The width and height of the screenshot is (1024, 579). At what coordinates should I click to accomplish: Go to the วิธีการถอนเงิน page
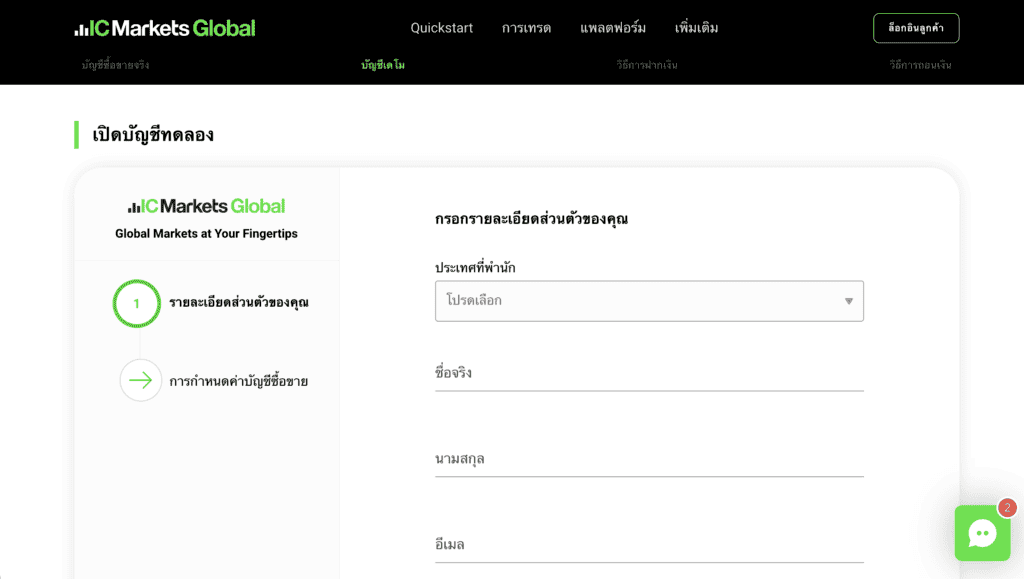[x=920, y=65]
